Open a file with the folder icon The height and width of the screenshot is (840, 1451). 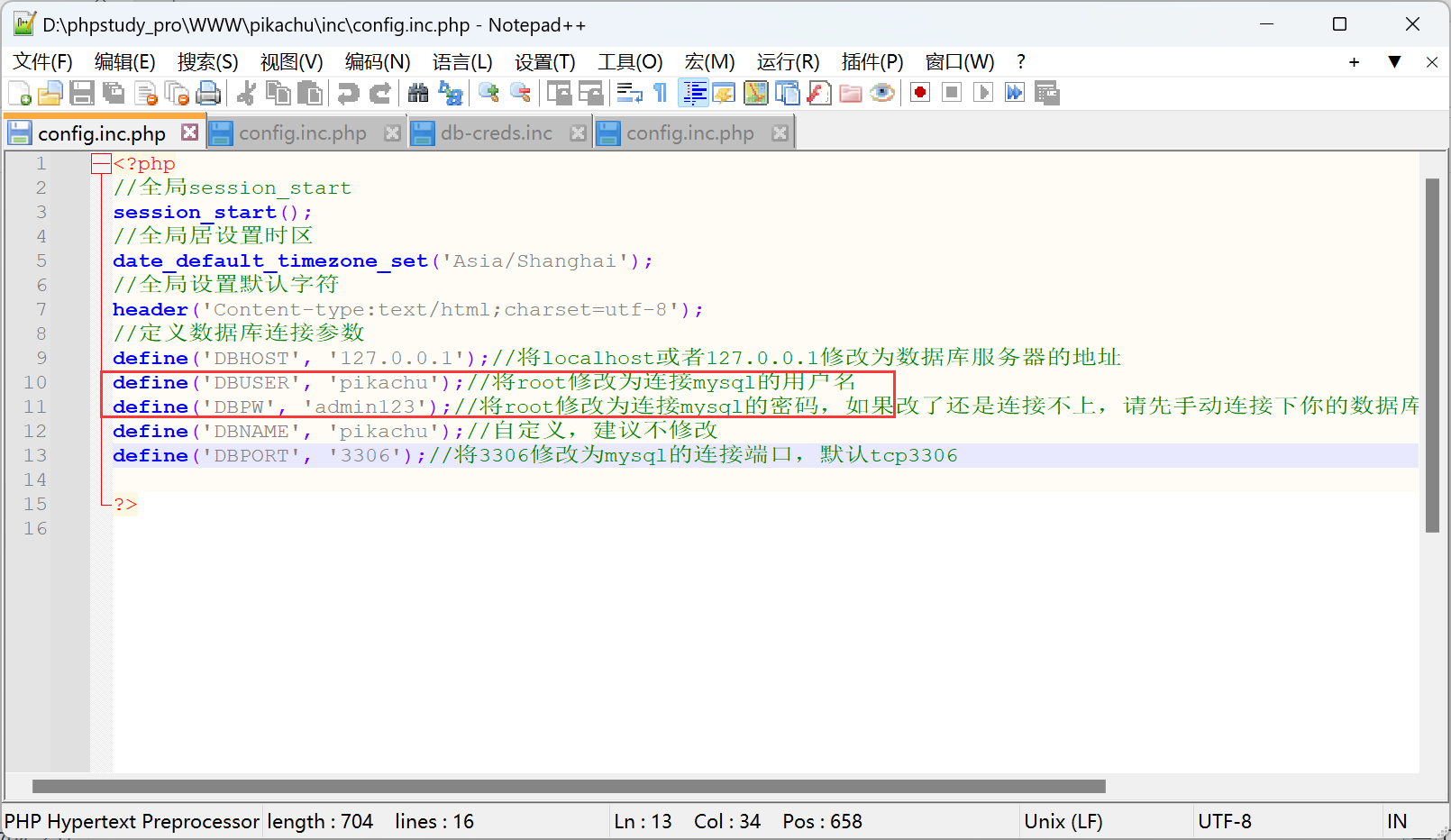tap(50, 93)
